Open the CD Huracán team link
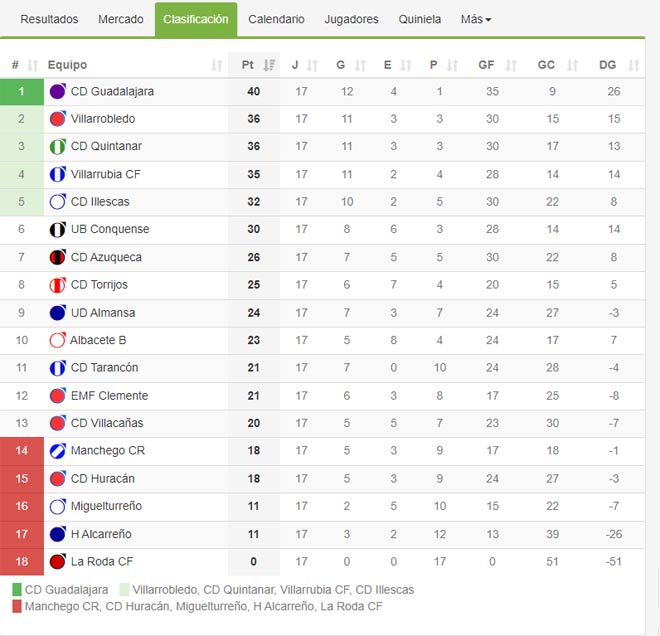 pyautogui.click(x=103, y=479)
